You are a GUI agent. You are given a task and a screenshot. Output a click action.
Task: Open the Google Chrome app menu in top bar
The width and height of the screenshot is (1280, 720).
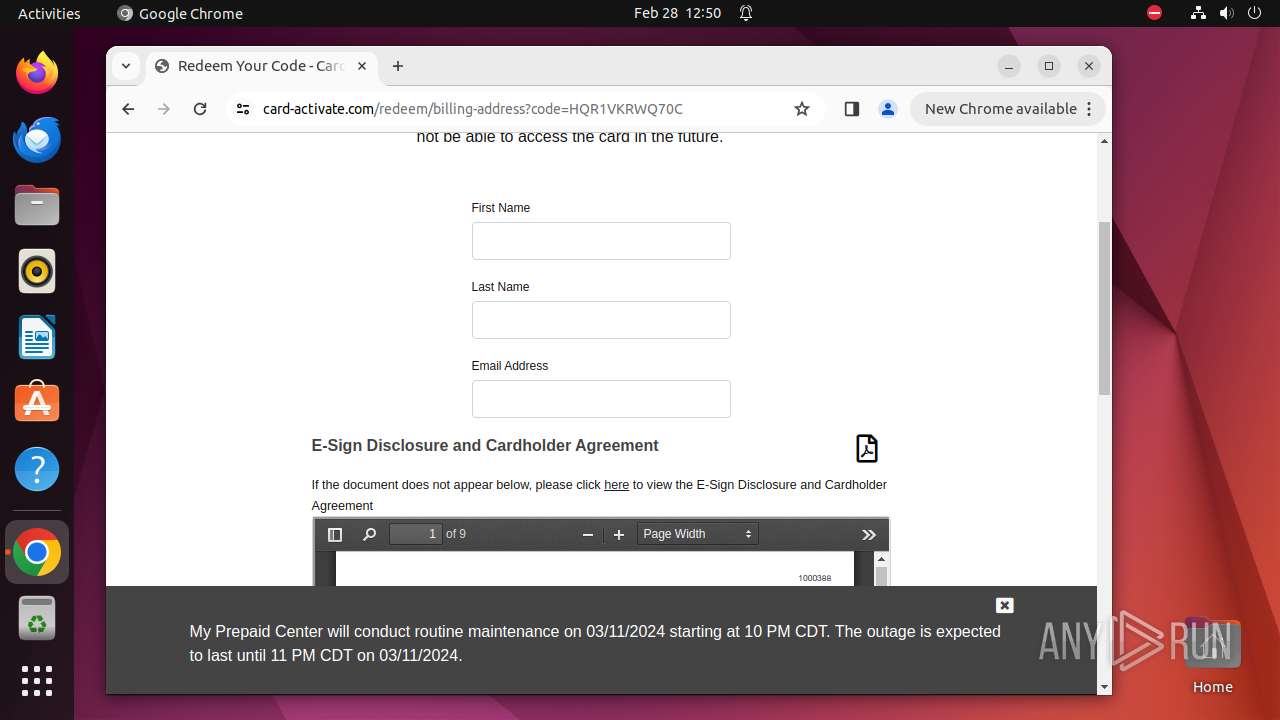coord(180,13)
